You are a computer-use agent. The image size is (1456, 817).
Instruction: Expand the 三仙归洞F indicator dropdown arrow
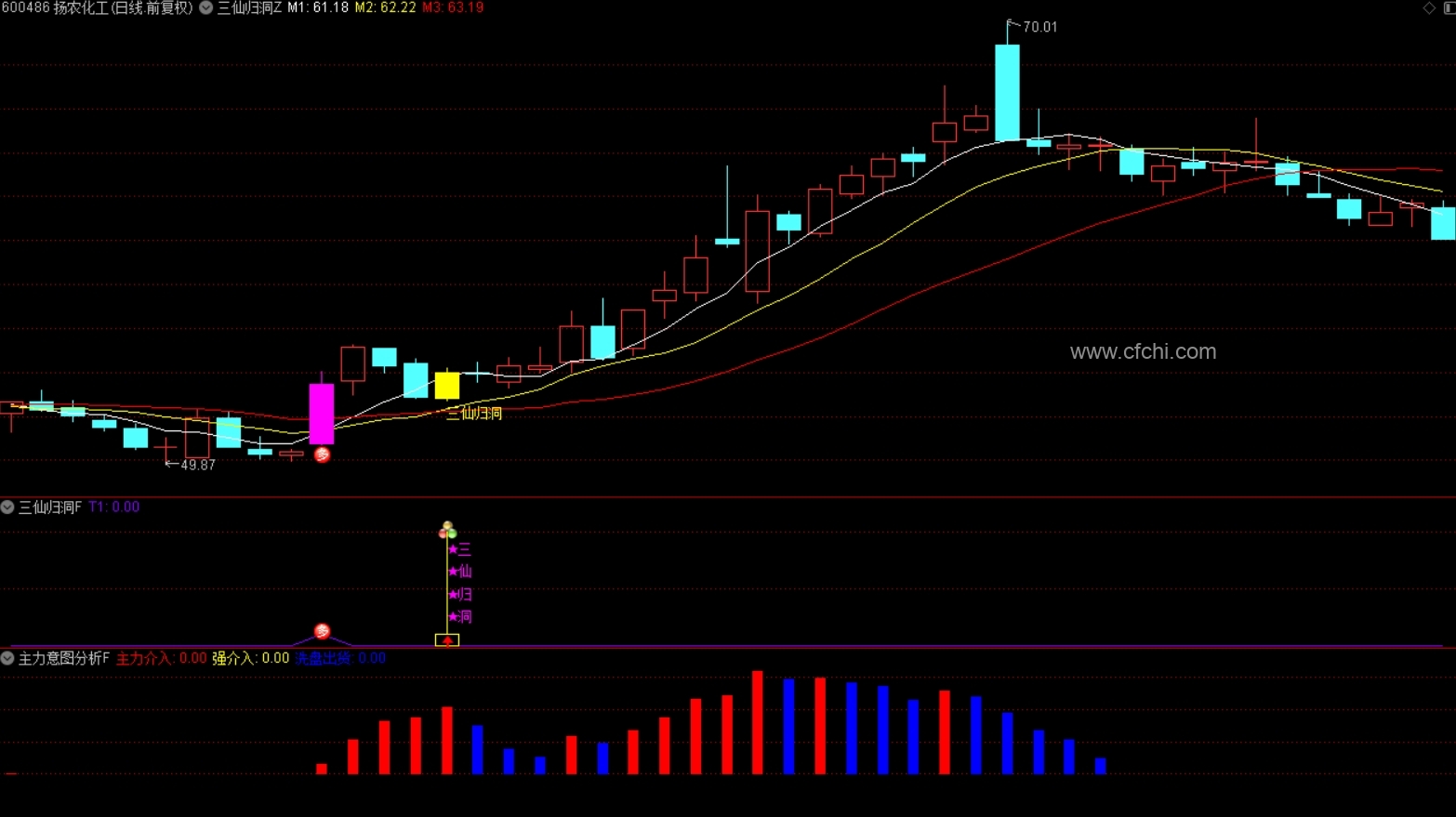pos(7,507)
